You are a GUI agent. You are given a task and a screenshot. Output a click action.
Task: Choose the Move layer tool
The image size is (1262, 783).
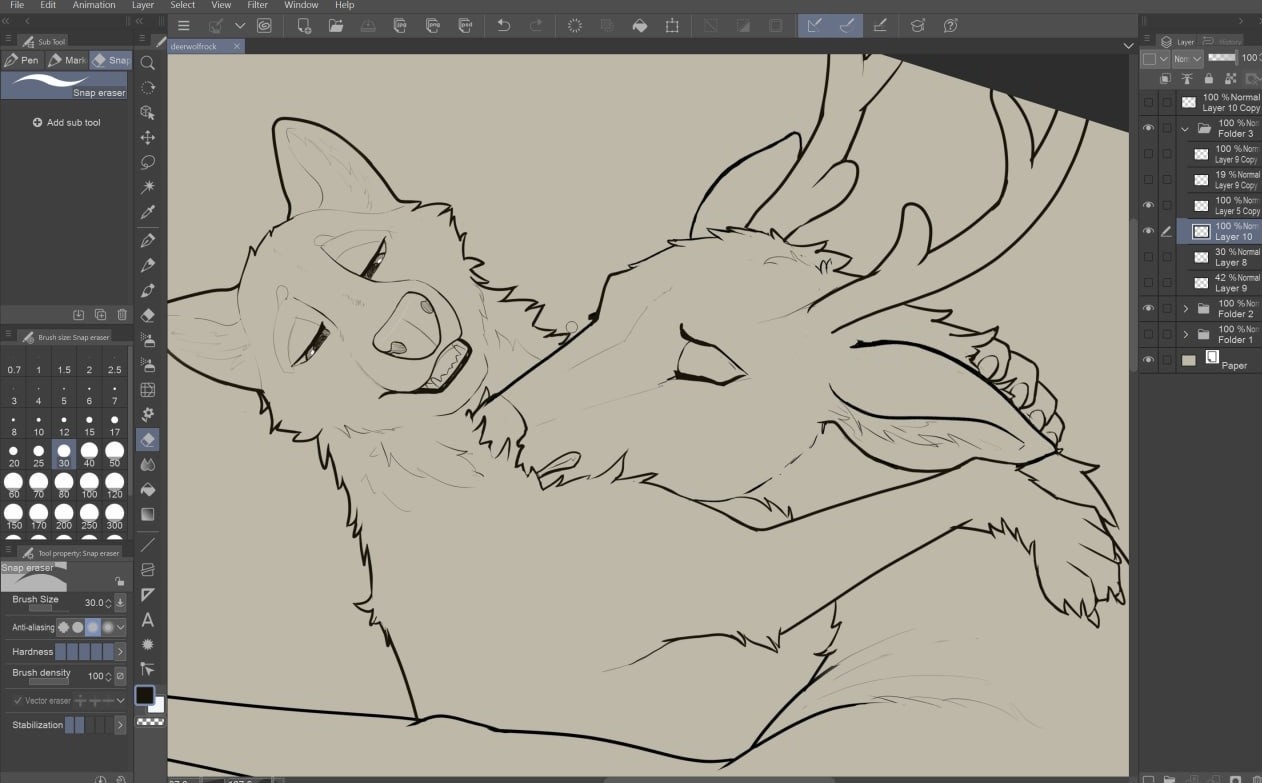[x=148, y=137]
